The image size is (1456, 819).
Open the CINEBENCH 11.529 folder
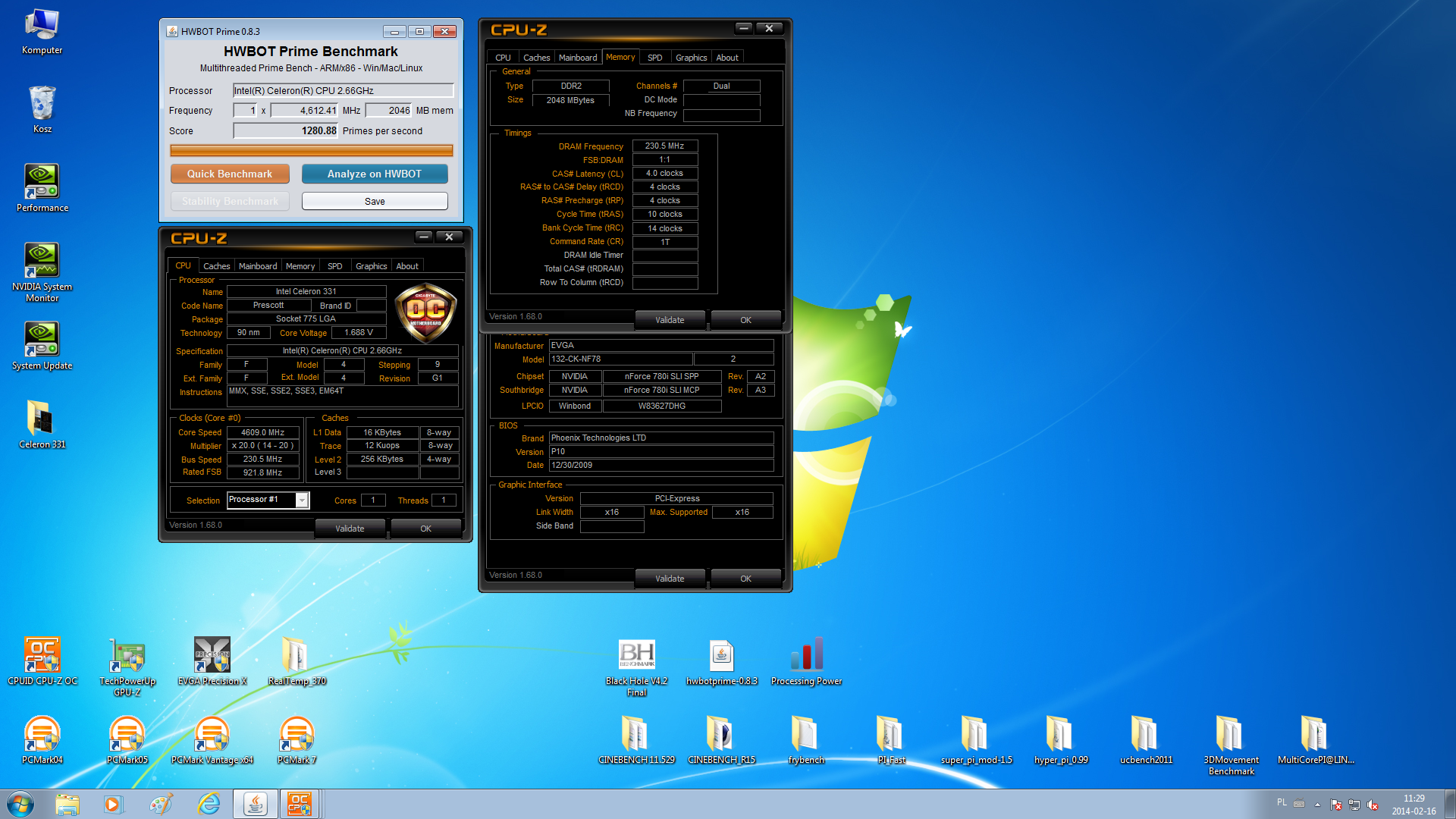coord(636,740)
